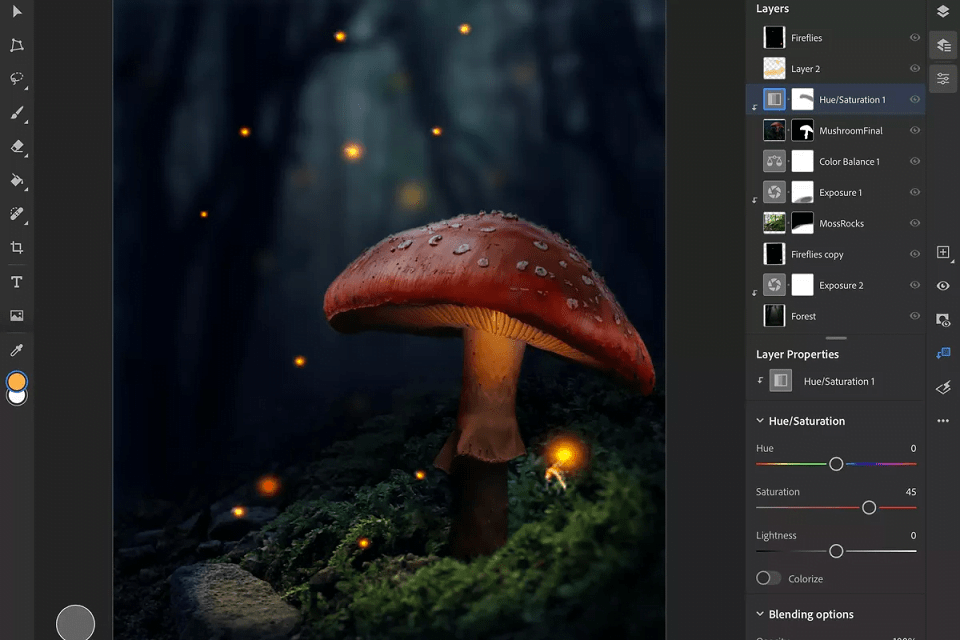Click the Forest layer thumbnail
This screenshot has width=960, height=640.
774,316
